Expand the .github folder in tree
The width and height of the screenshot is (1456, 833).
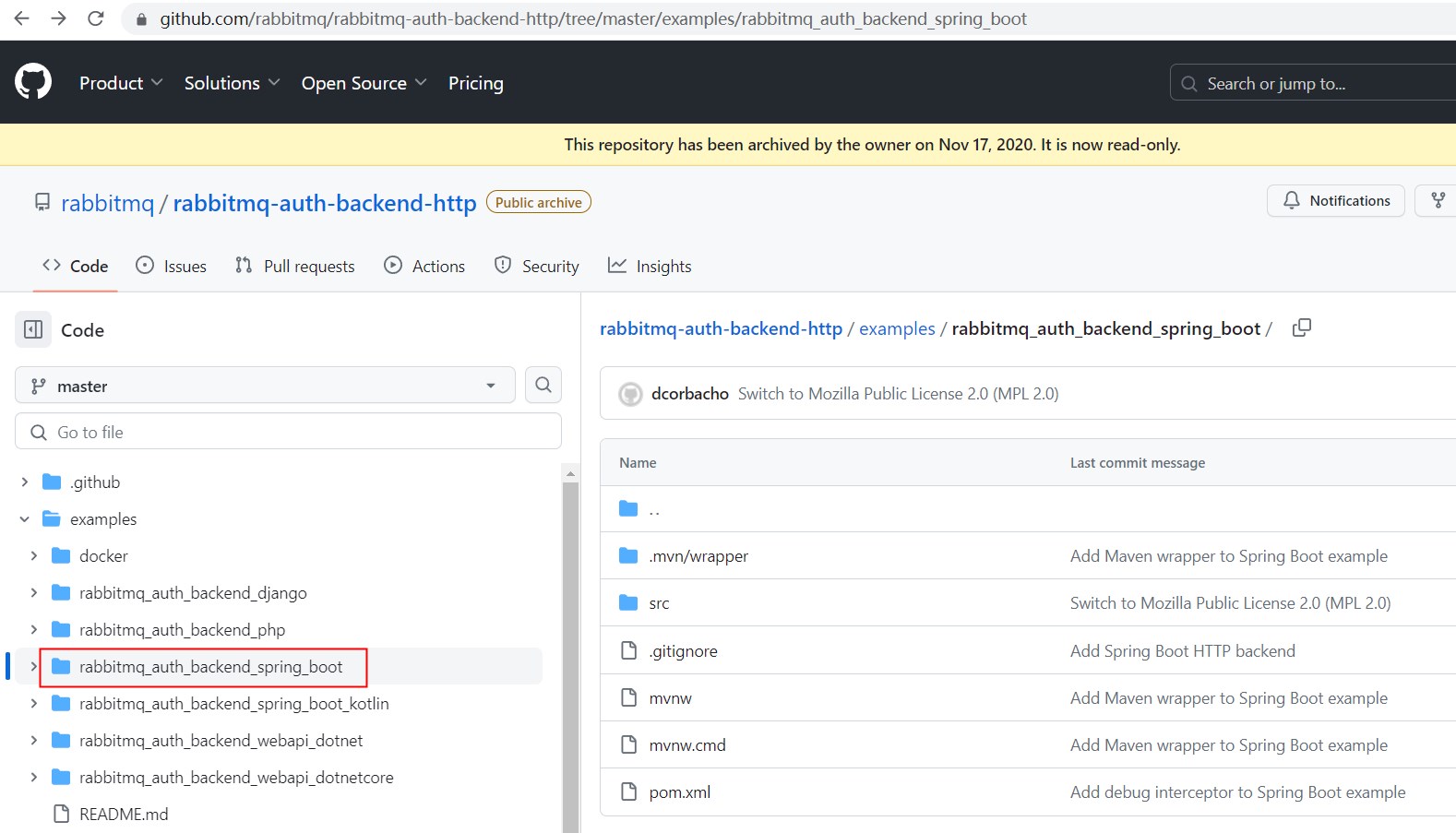pos(25,482)
